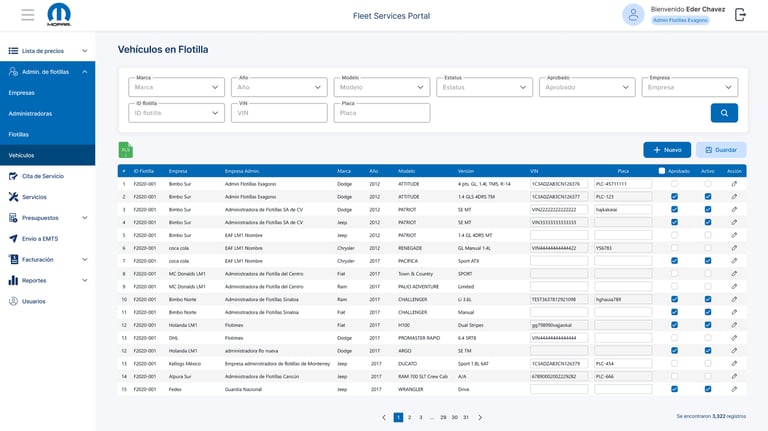768x431 pixels.
Task: Edit the H100 row pencil icon
Action: tap(734, 325)
